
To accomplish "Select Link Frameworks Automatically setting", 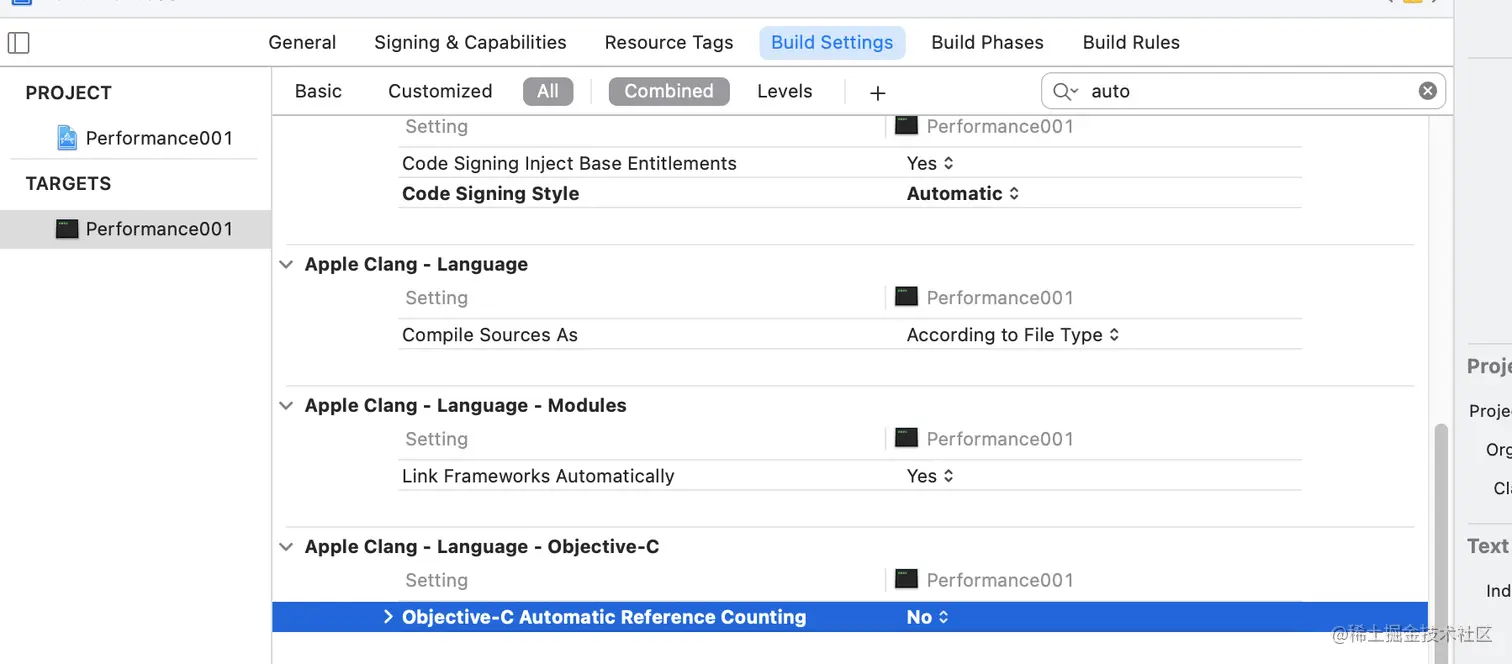I will pos(538,476).
